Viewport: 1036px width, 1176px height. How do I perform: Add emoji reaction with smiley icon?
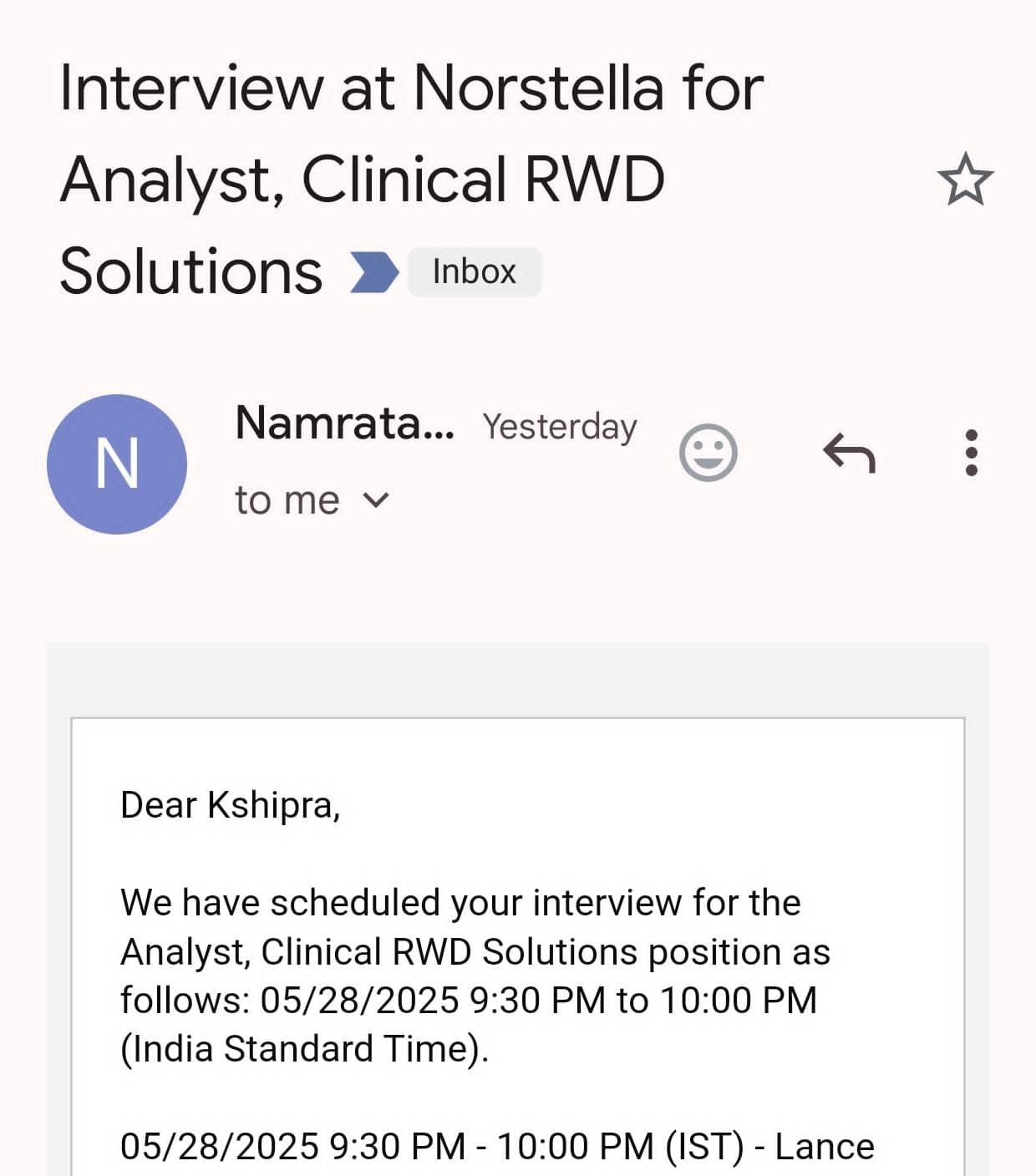click(x=708, y=453)
